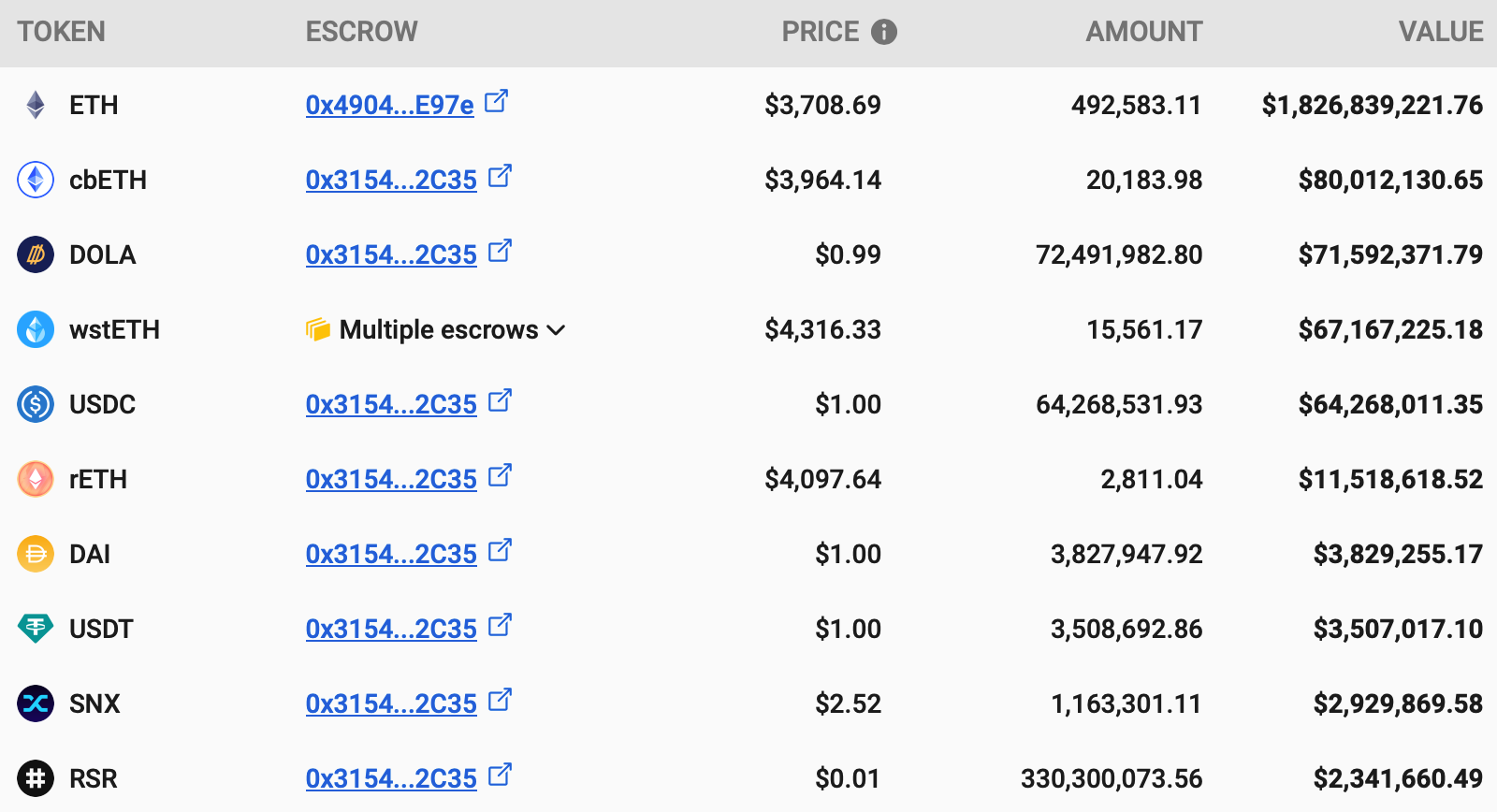Select ETH amount 492,583.11
1497x812 pixels.
point(1137,105)
